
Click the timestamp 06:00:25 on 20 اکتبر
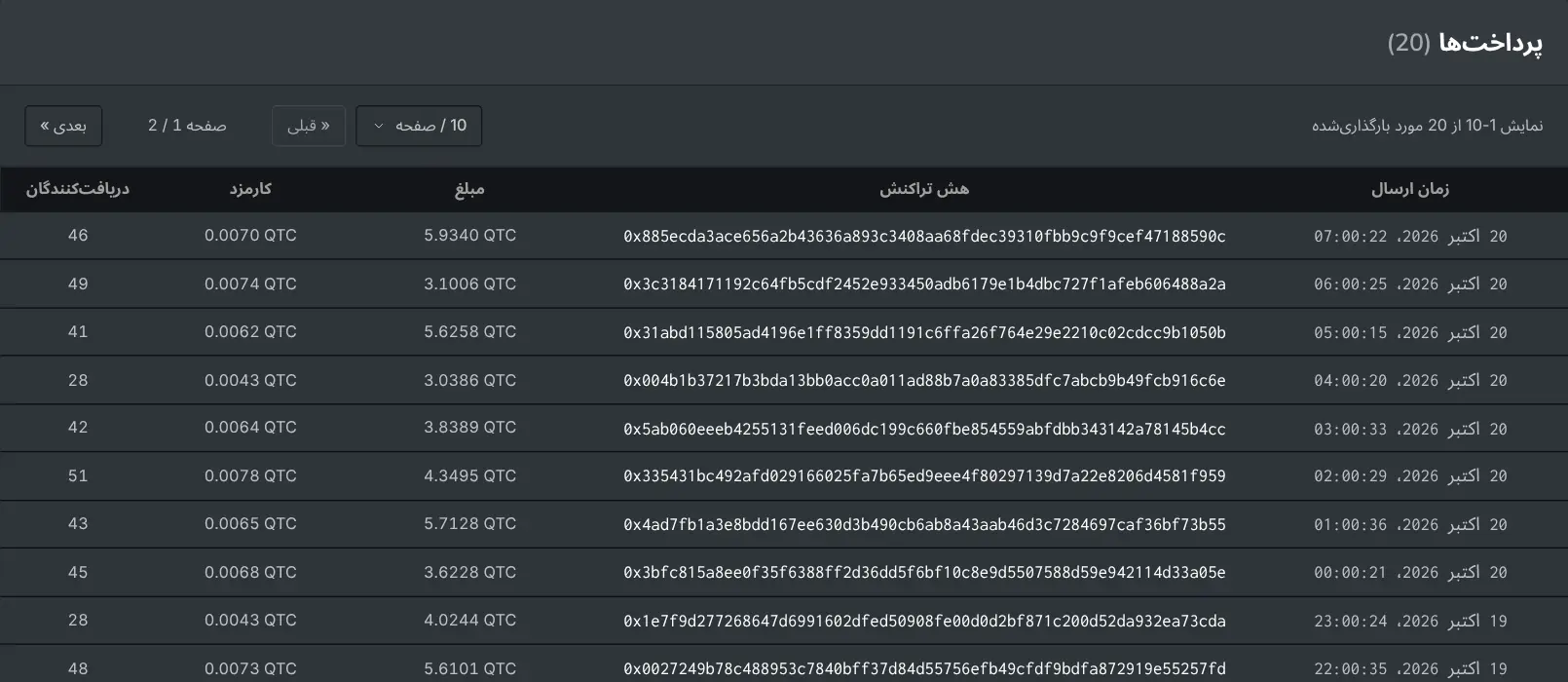coord(1410,284)
